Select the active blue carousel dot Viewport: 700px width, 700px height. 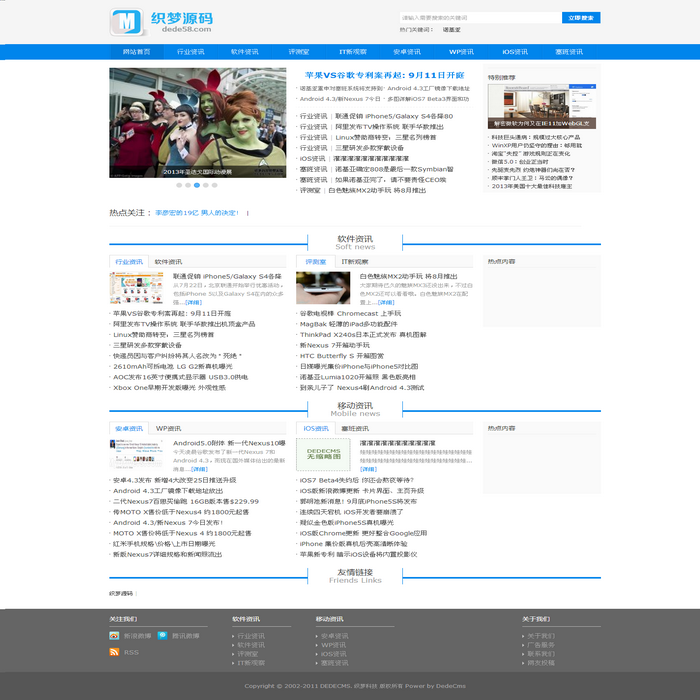click(x=197, y=185)
